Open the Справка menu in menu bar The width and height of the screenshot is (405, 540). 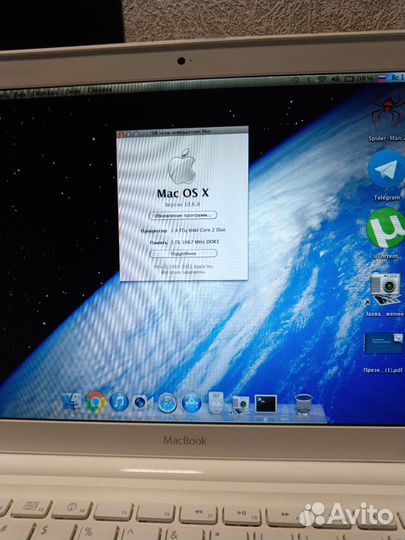[100, 91]
